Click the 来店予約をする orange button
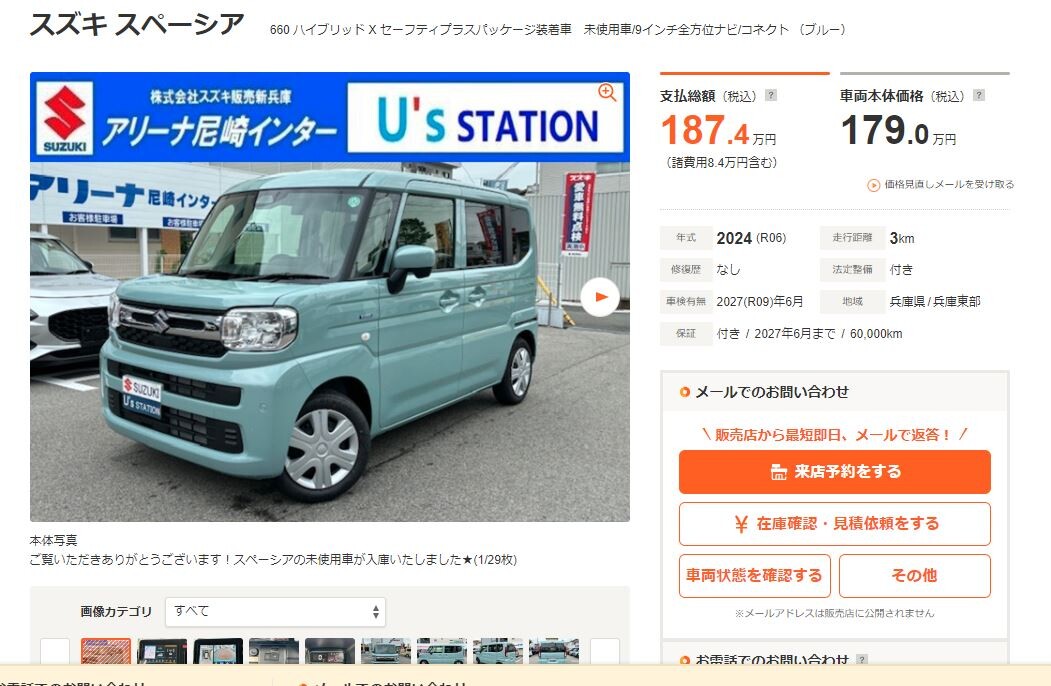 [x=834, y=472]
